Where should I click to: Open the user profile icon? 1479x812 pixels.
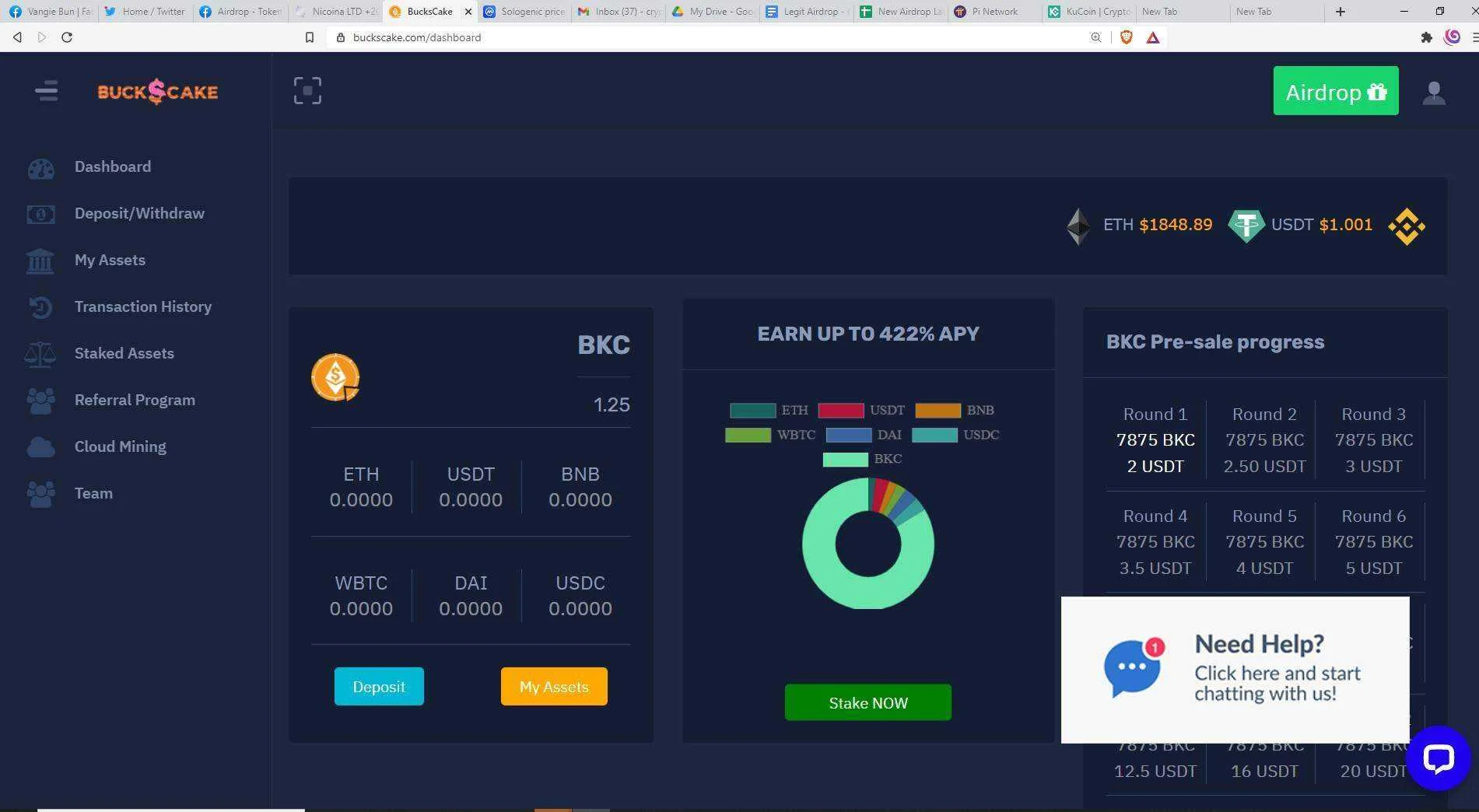tap(1433, 93)
